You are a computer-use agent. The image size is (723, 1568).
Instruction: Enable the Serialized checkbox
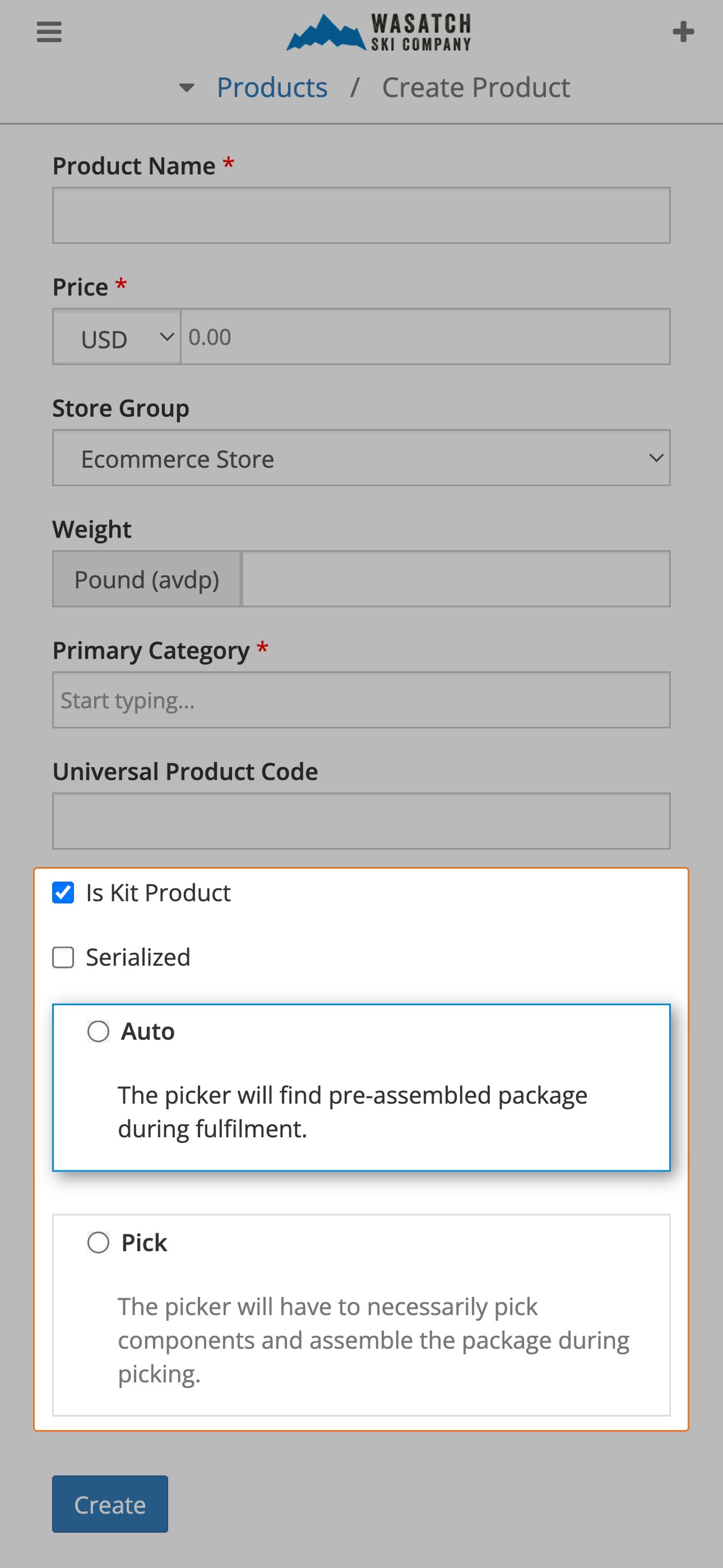point(63,957)
